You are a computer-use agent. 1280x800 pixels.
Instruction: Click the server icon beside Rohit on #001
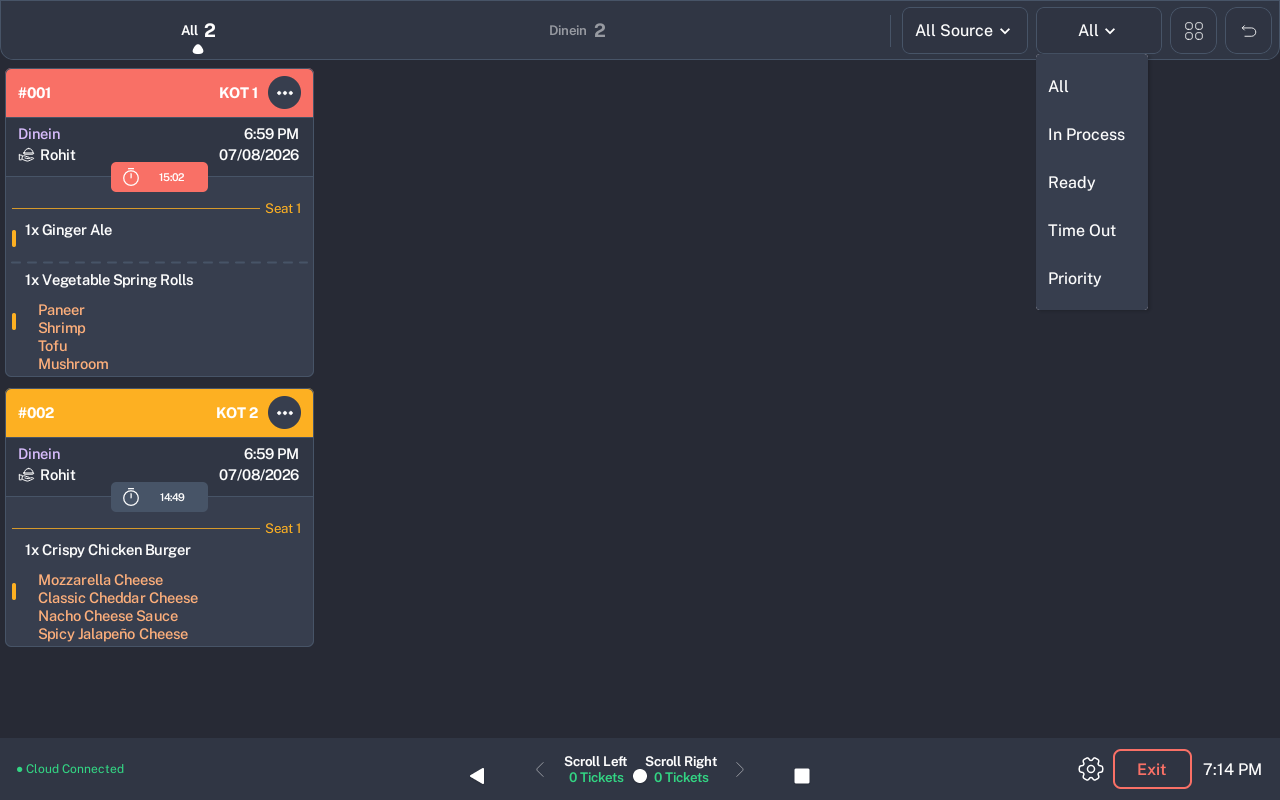pos(27,155)
